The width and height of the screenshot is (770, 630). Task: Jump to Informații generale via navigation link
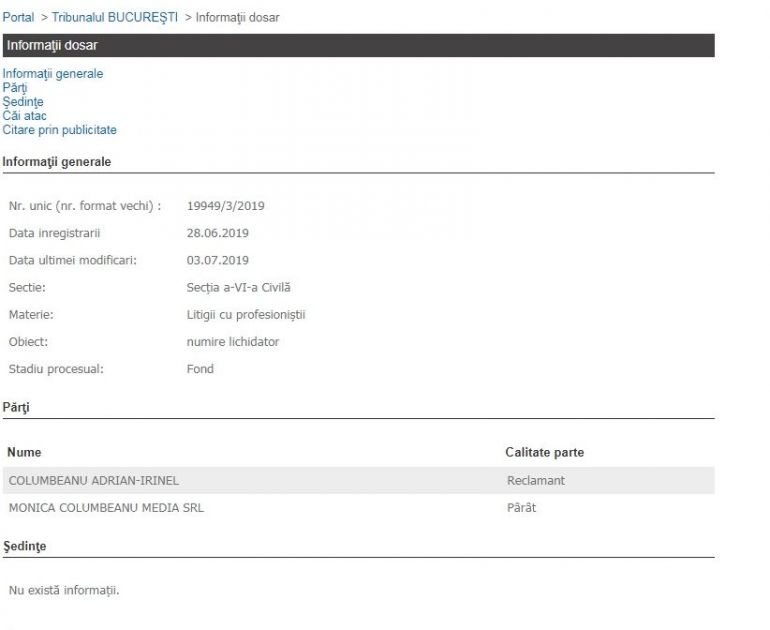(53, 74)
